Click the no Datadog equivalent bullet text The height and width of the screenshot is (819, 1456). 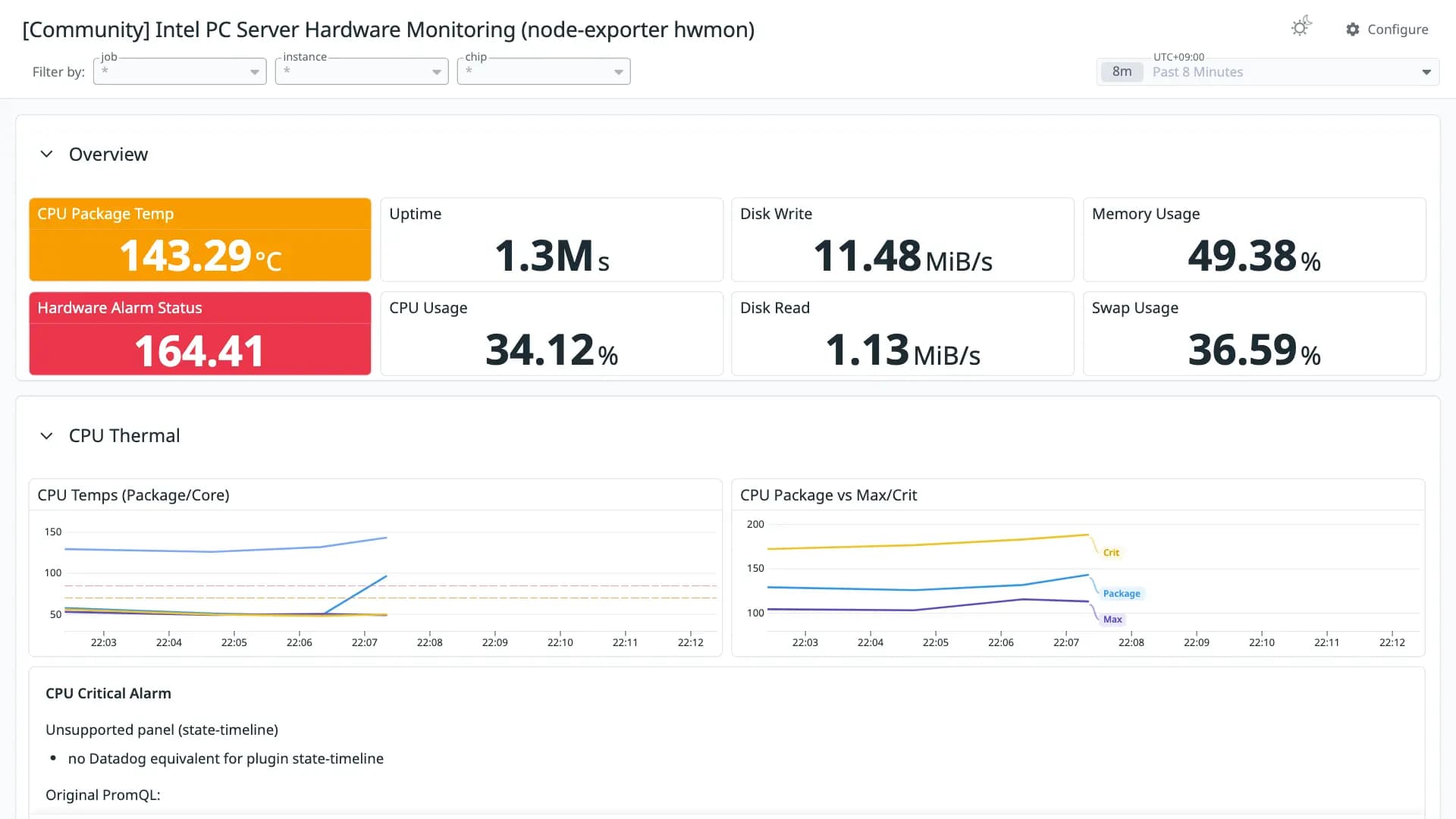226,759
